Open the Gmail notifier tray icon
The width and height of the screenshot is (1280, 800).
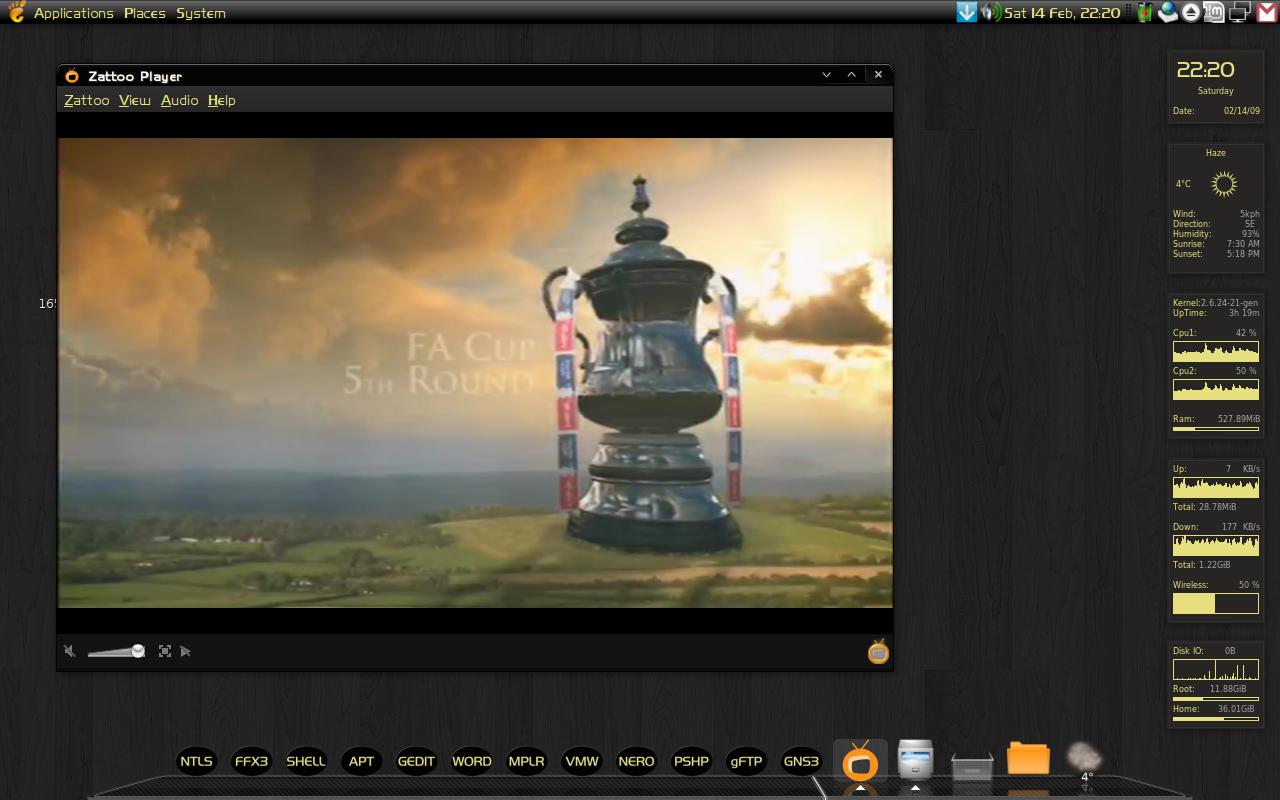[1266, 12]
